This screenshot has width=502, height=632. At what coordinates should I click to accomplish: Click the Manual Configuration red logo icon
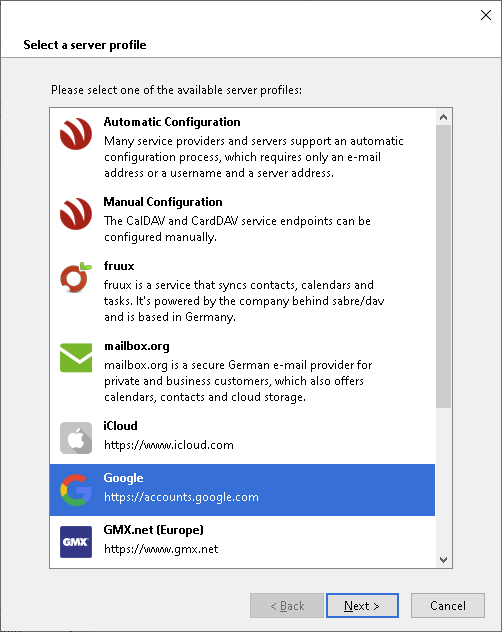pos(76,214)
